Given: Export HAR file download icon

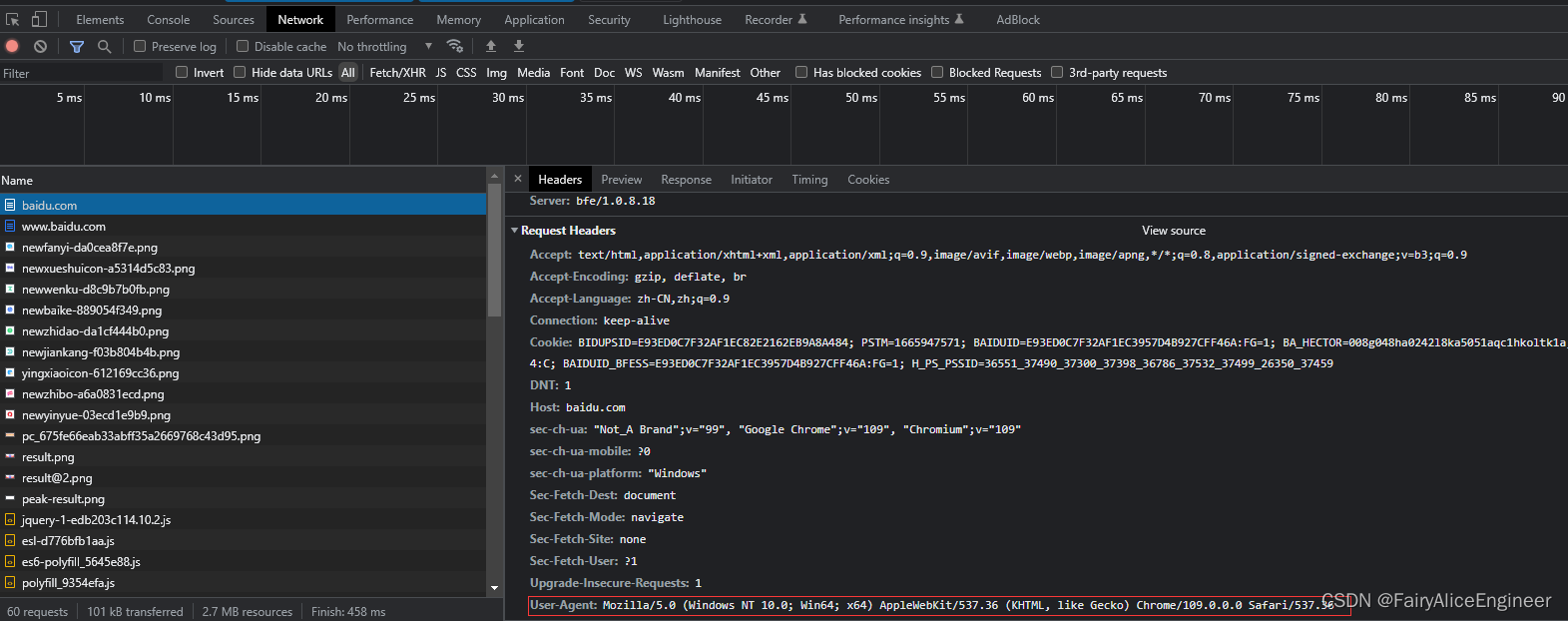Looking at the screenshot, I should coord(519,46).
